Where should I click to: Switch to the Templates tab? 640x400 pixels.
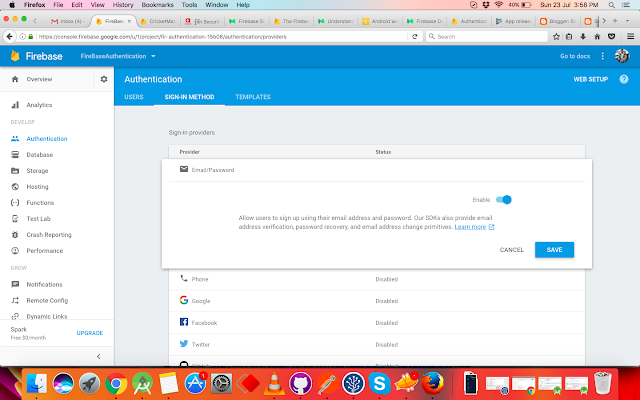253,97
